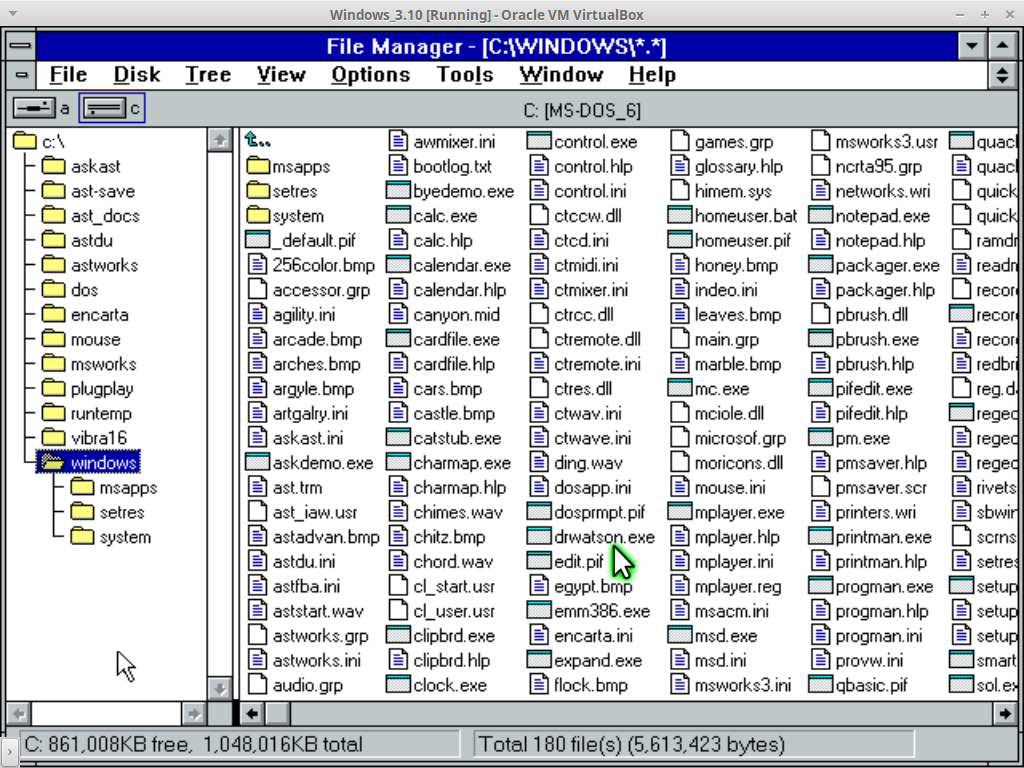Select the 256color.bmp file icon
Viewport: 1024px width, 768px height.
click(x=257, y=265)
